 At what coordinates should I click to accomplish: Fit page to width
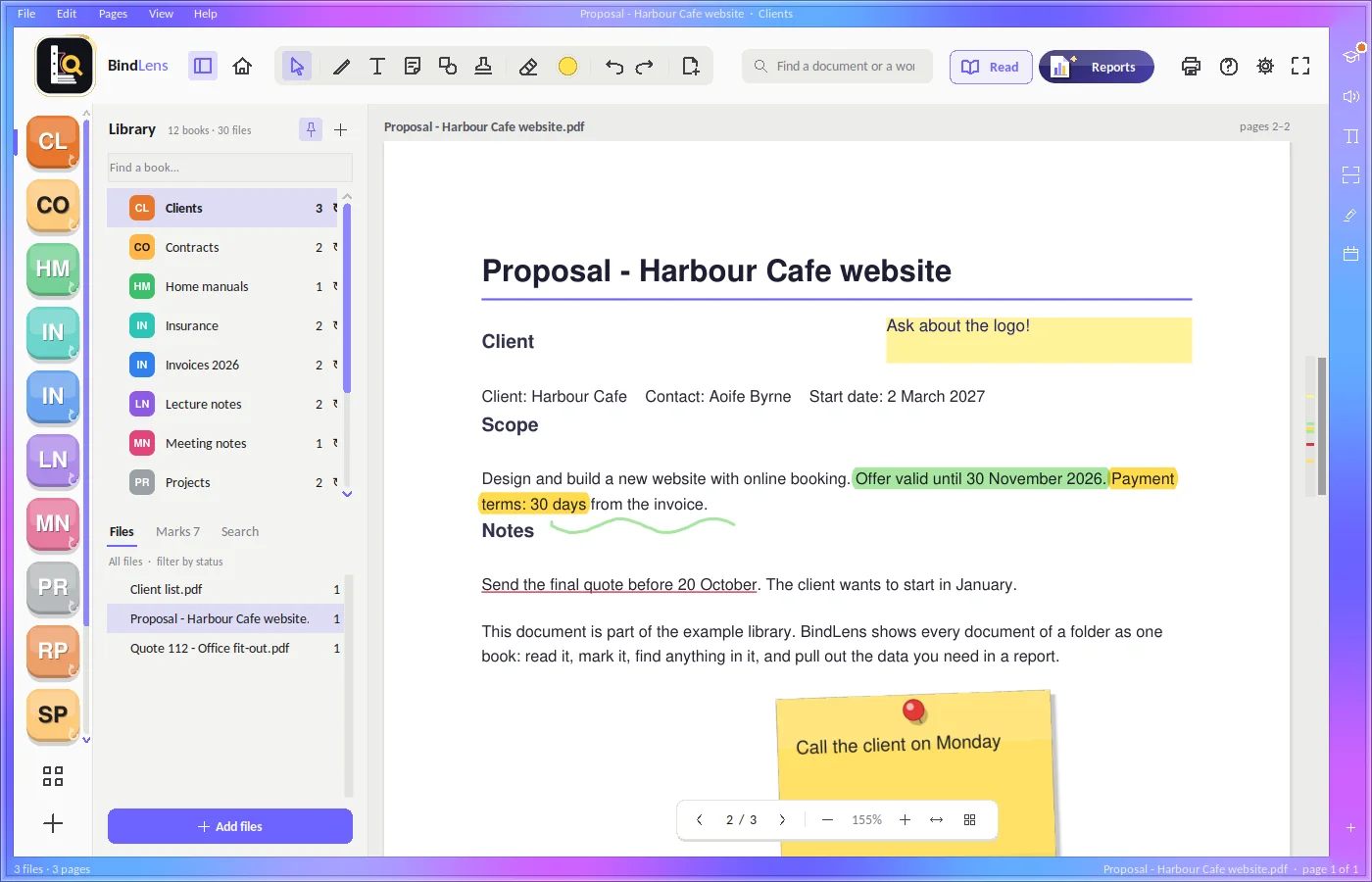pyautogui.click(x=936, y=819)
